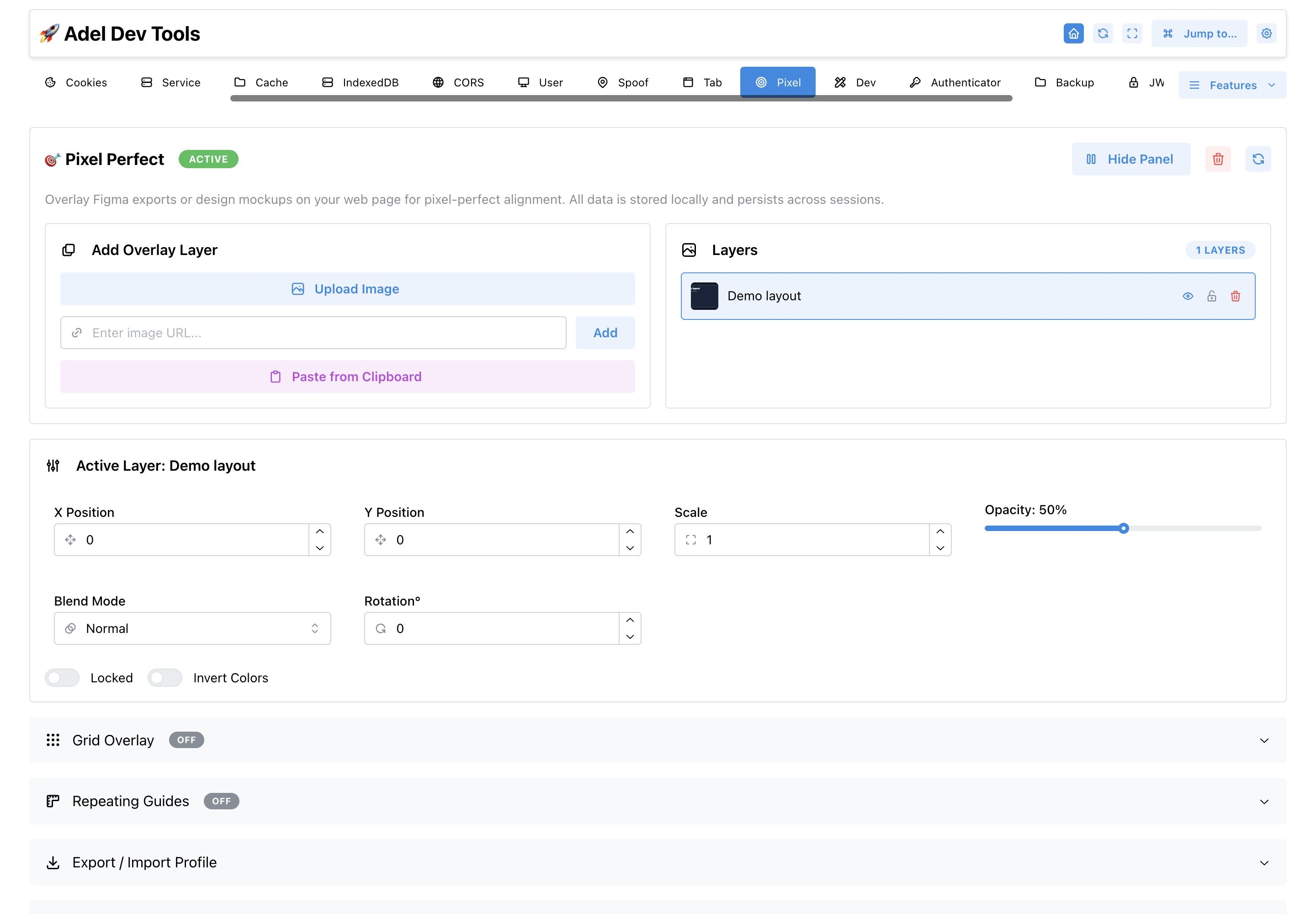Click the image URL input field
Screen dimensions: 1316x914
313,333
